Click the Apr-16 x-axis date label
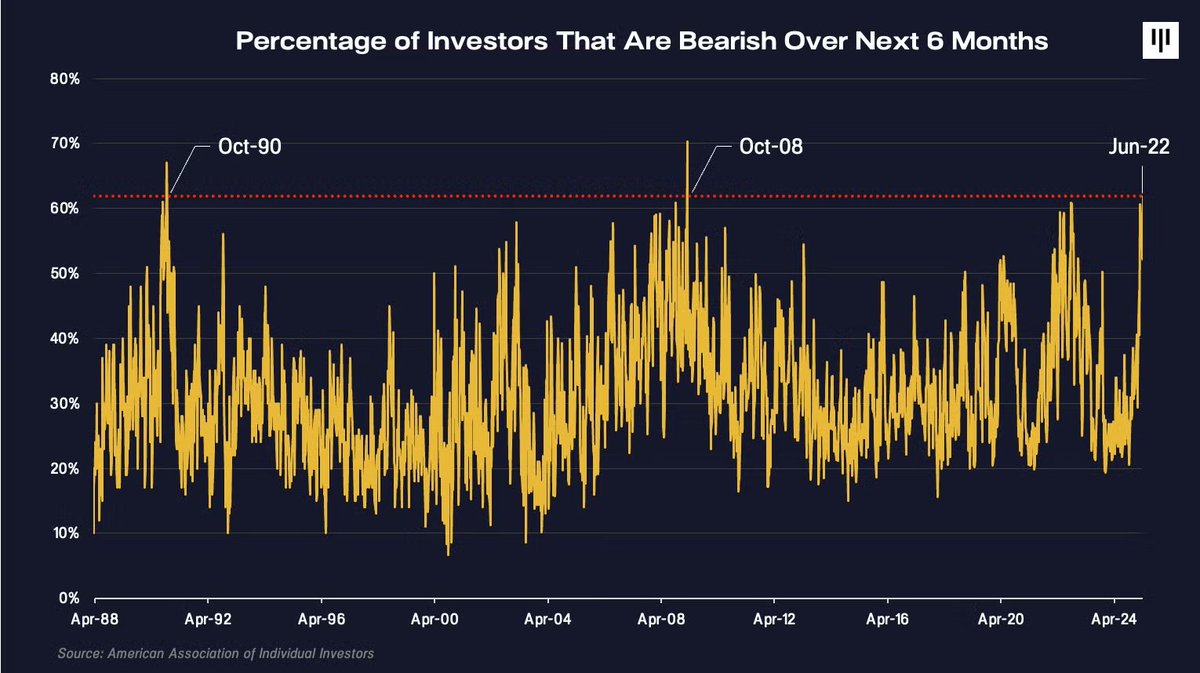The width and height of the screenshot is (1200, 673). (888, 619)
